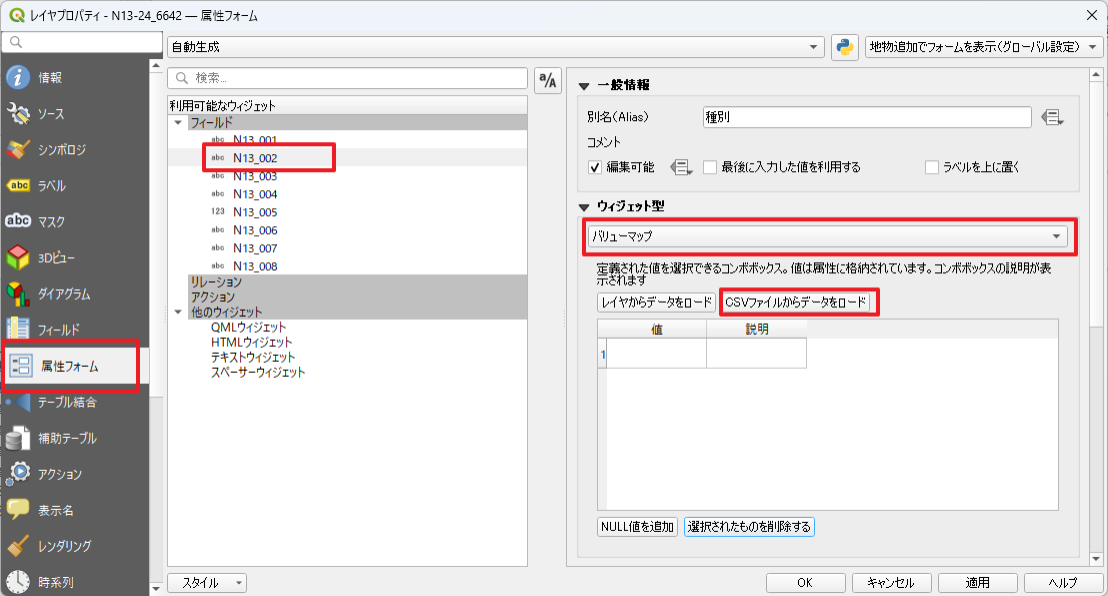Open the レンダリング rendering brush icon

pyautogui.click(x=18, y=546)
